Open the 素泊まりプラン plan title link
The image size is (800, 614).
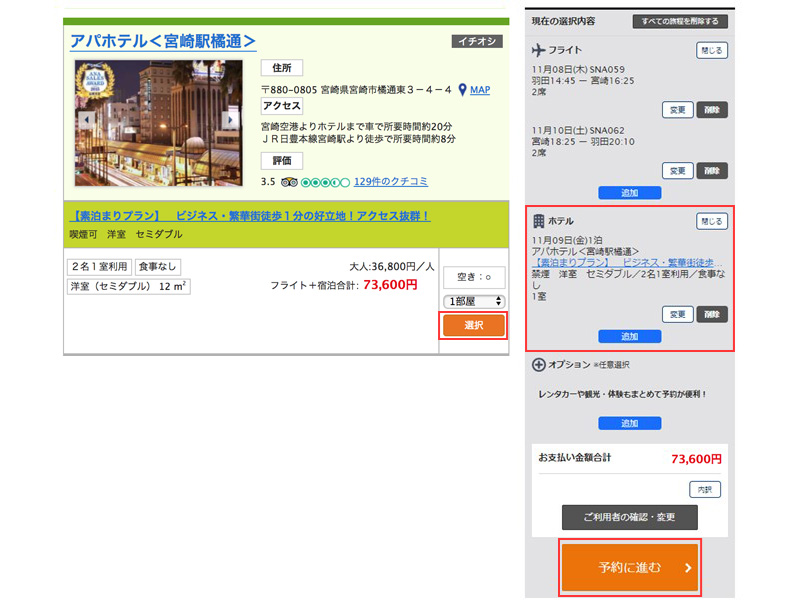pos(250,216)
